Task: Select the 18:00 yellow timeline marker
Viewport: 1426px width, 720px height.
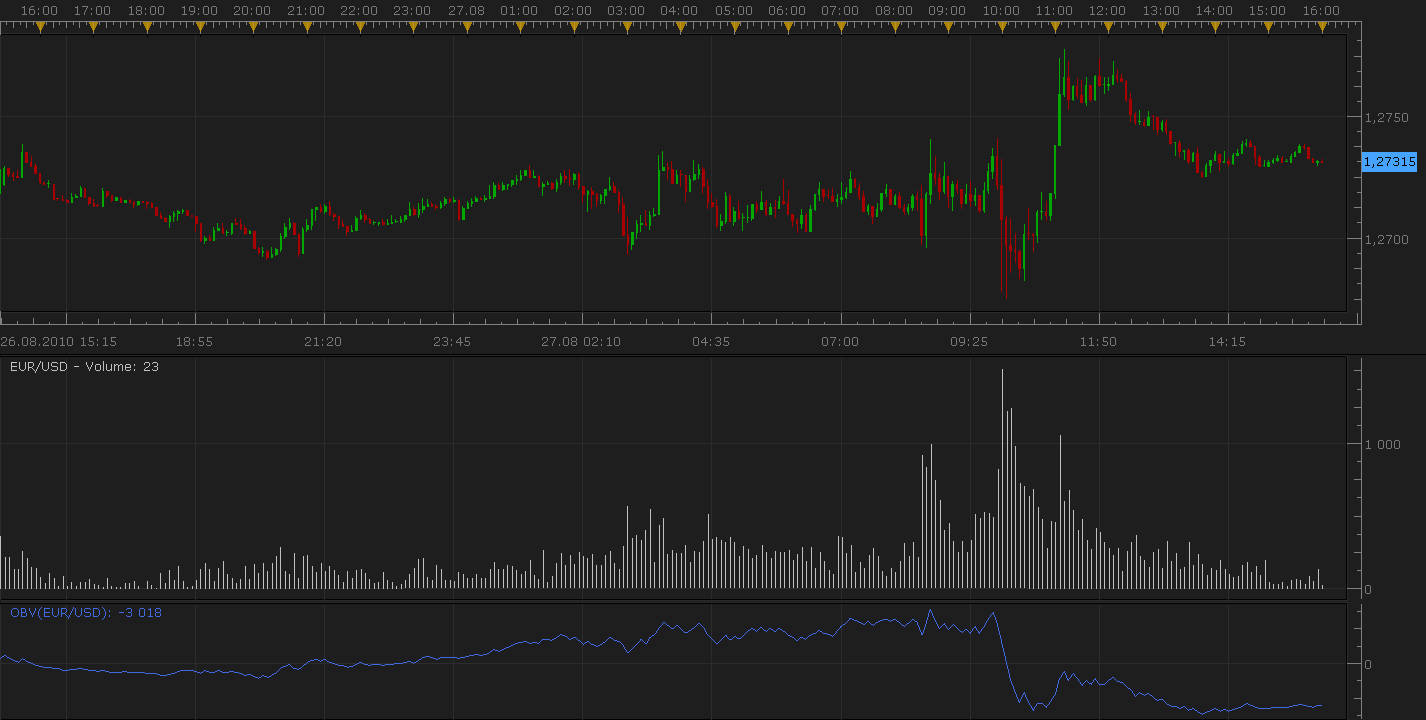Action: click(146, 27)
